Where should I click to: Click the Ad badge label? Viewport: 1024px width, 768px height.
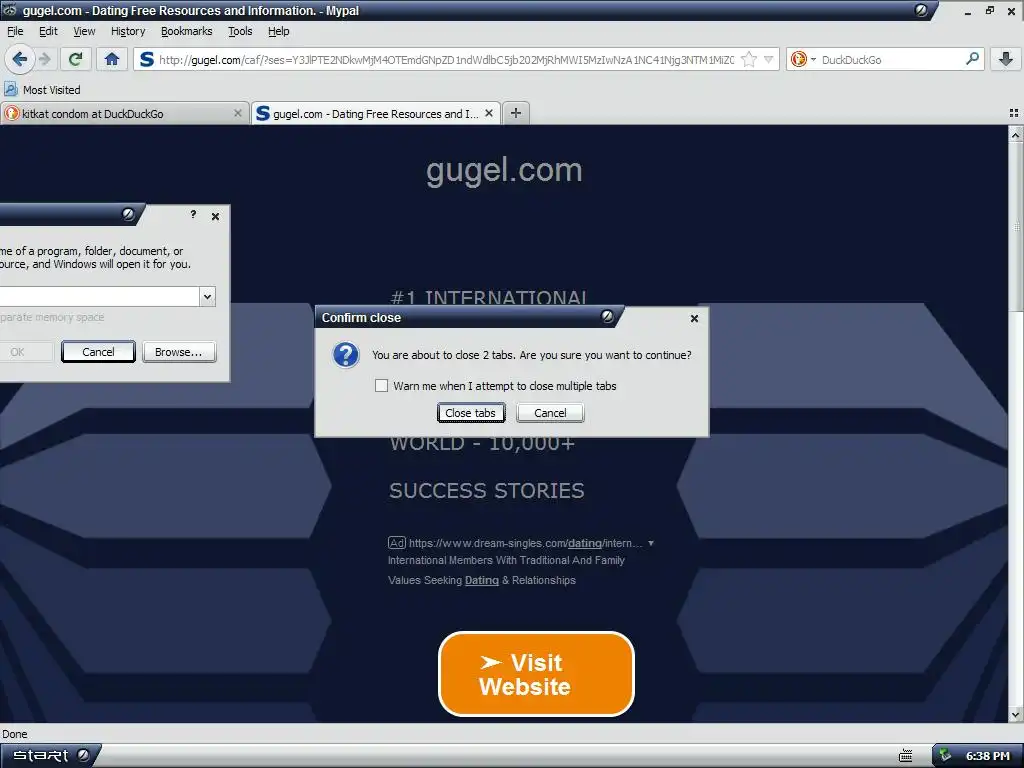point(396,543)
